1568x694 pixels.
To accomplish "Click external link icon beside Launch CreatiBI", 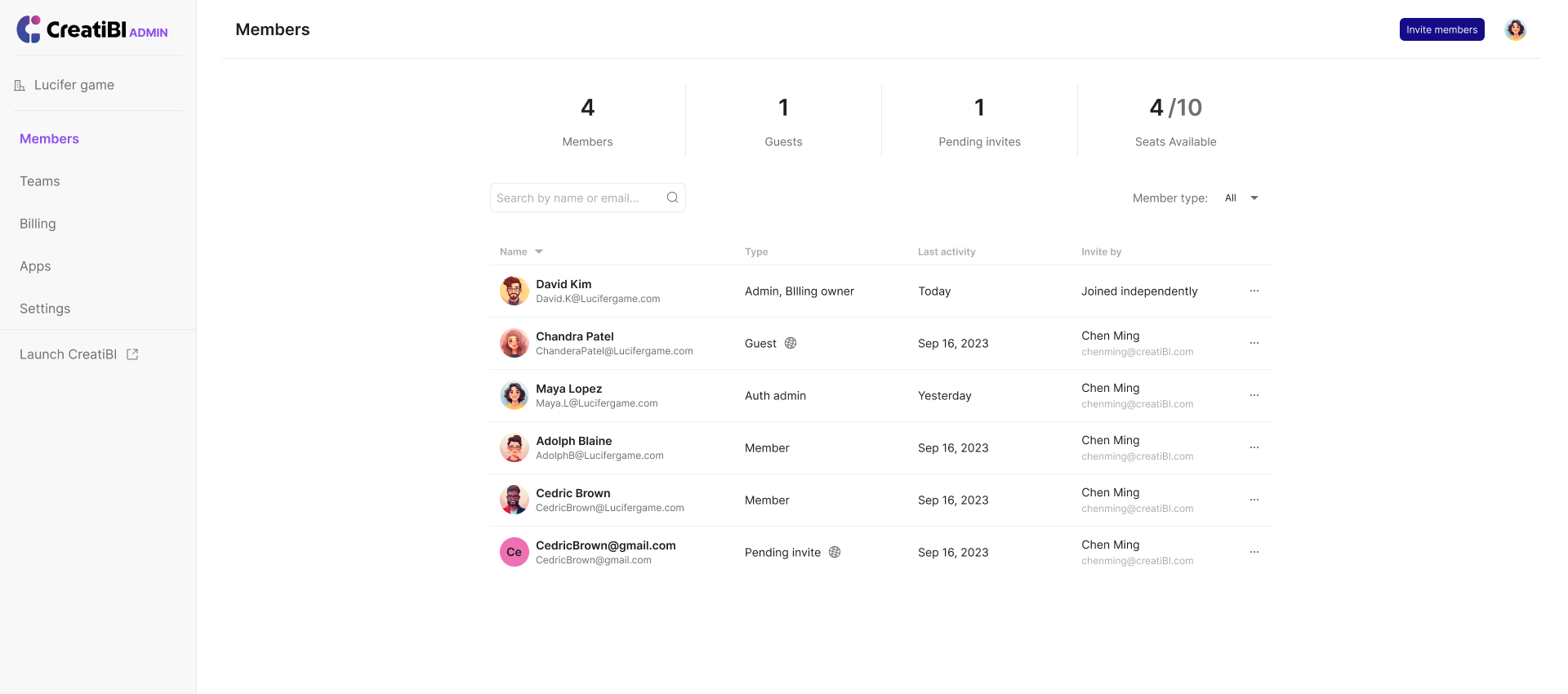I will pyautogui.click(x=132, y=354).
